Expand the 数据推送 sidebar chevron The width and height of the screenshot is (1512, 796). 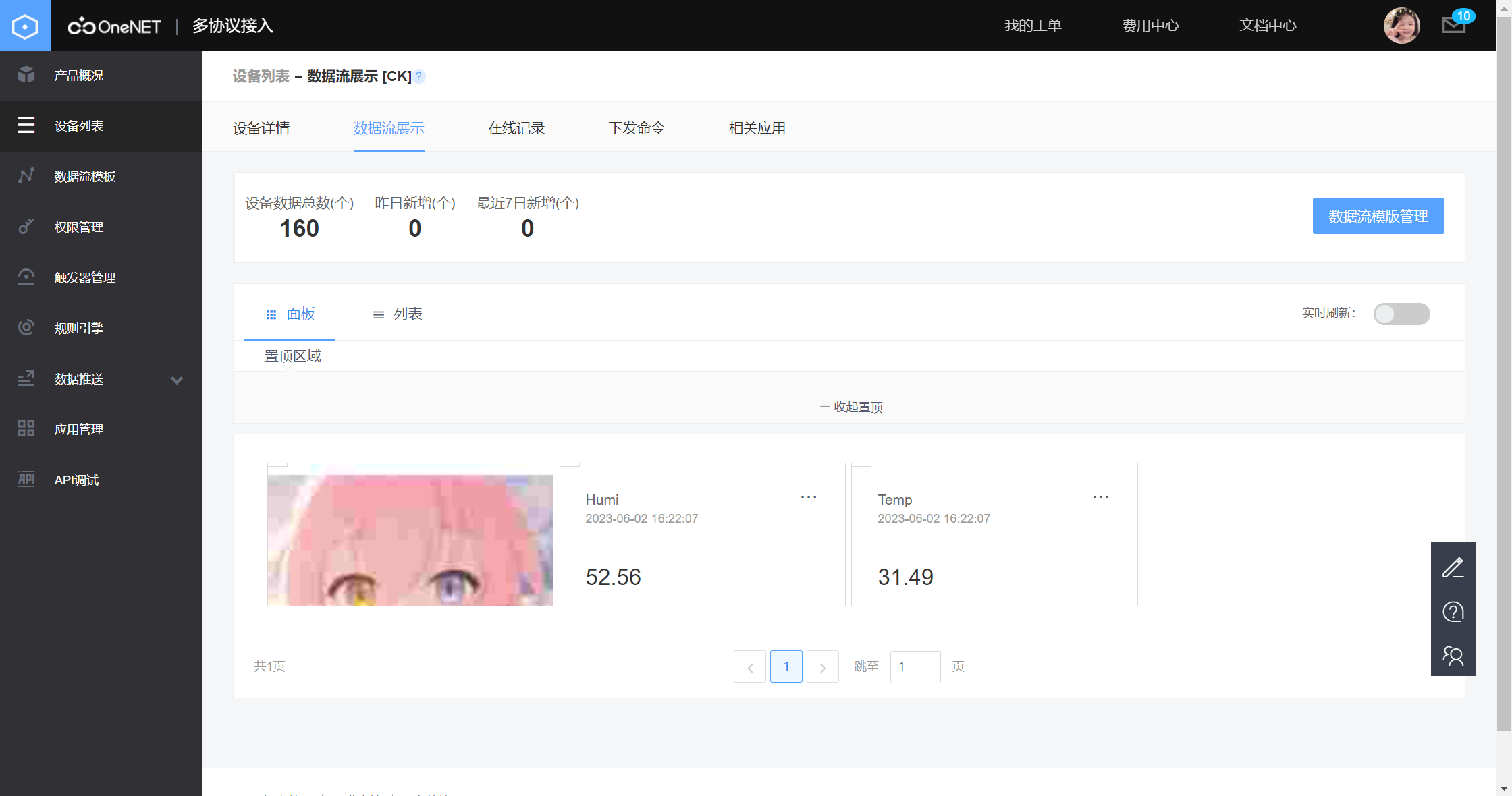pyautogui.click(x=177, y=380)
